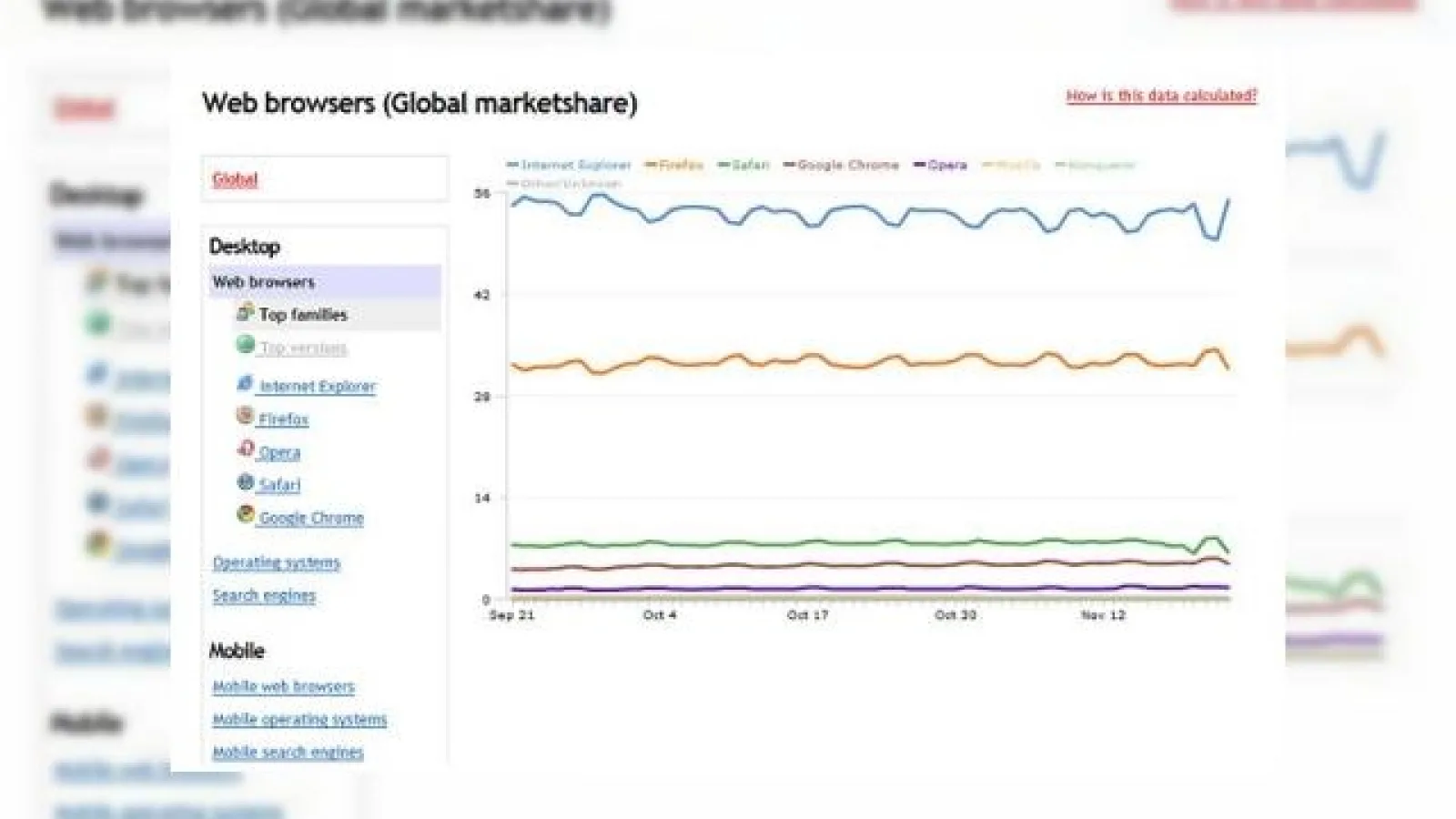Click the green Top versions icon
1456x819 pixels.
tap(245, 345)
